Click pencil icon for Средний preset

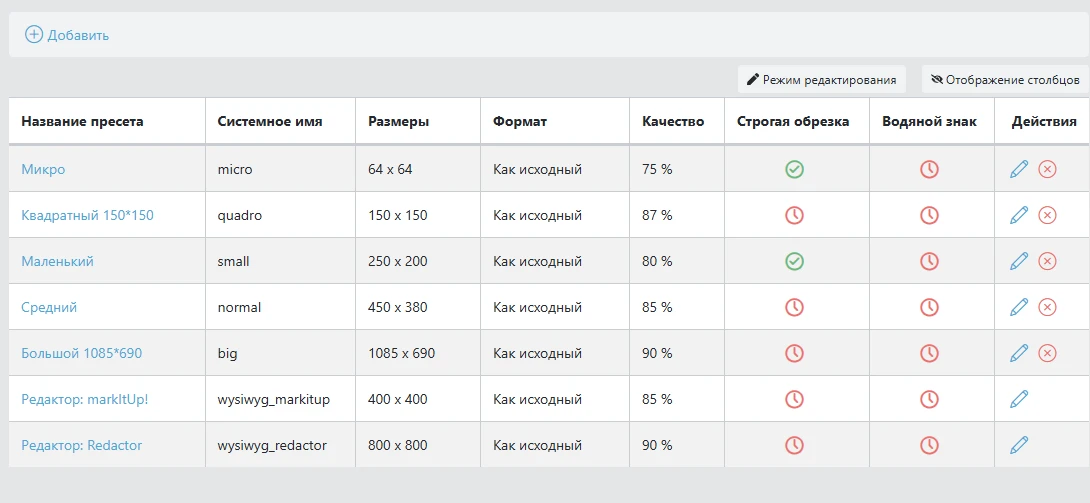tap(1019, 307)
